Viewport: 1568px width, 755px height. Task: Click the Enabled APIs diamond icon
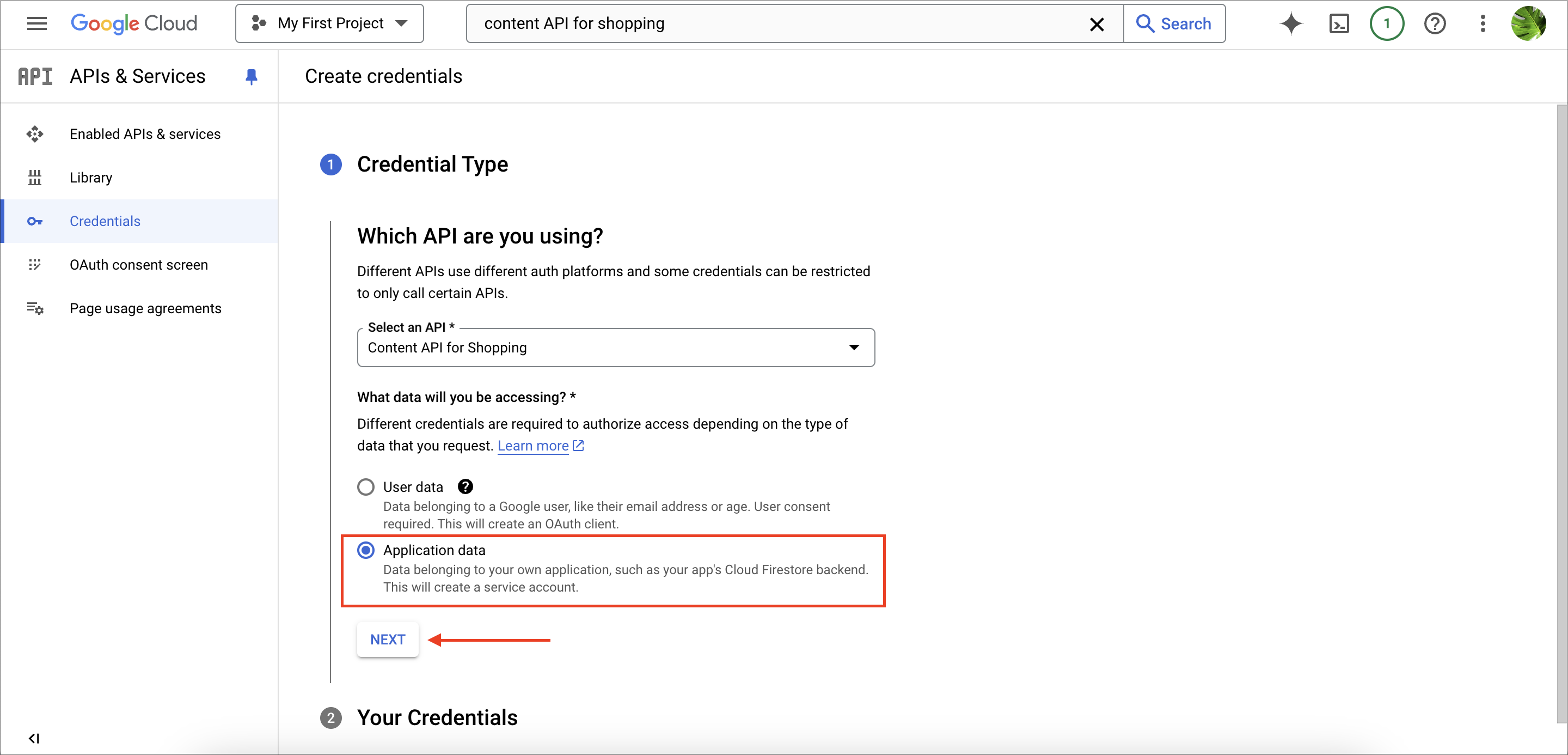(35, 134)
